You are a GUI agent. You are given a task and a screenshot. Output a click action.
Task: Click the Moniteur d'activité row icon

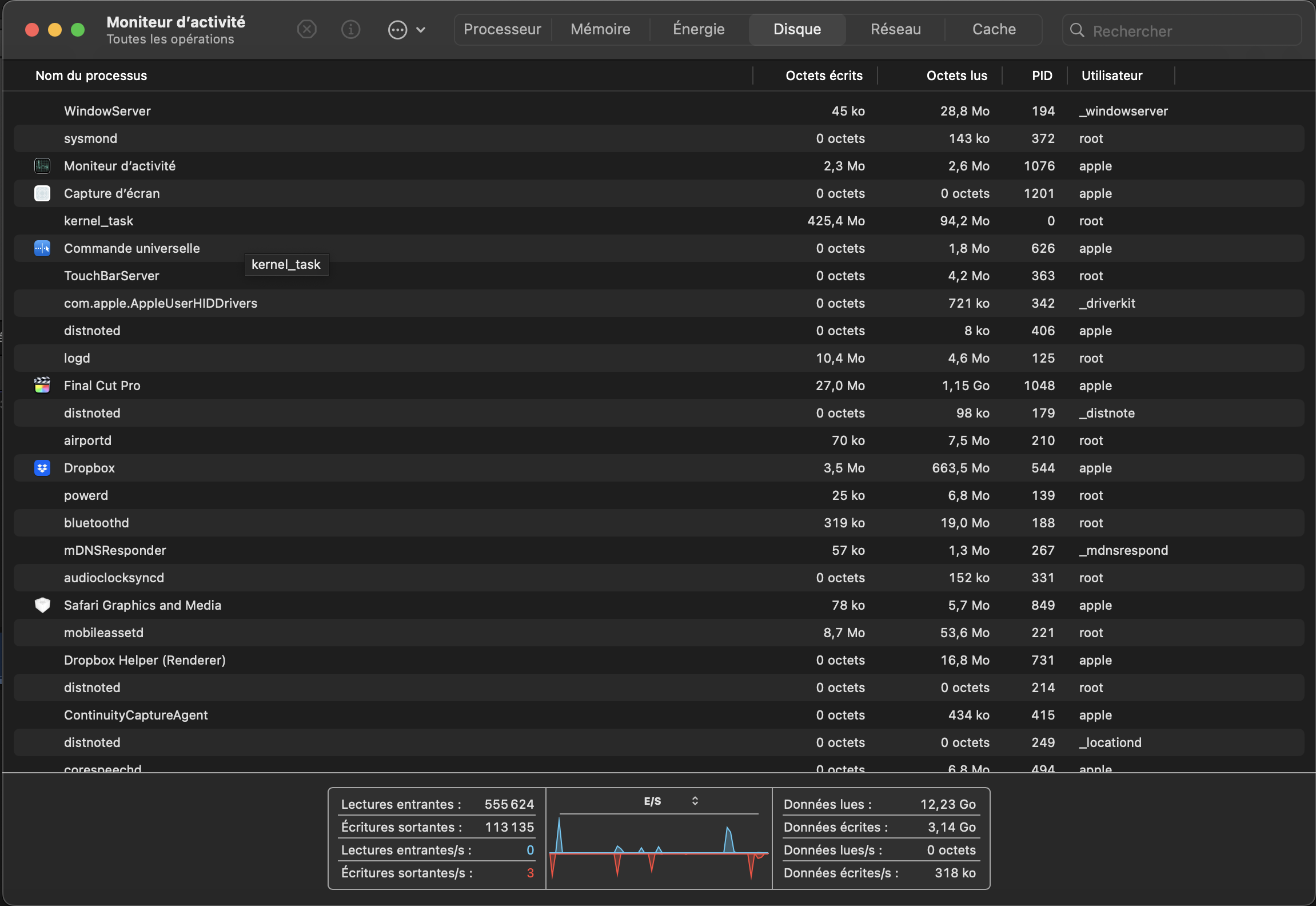tap(42, 166)
